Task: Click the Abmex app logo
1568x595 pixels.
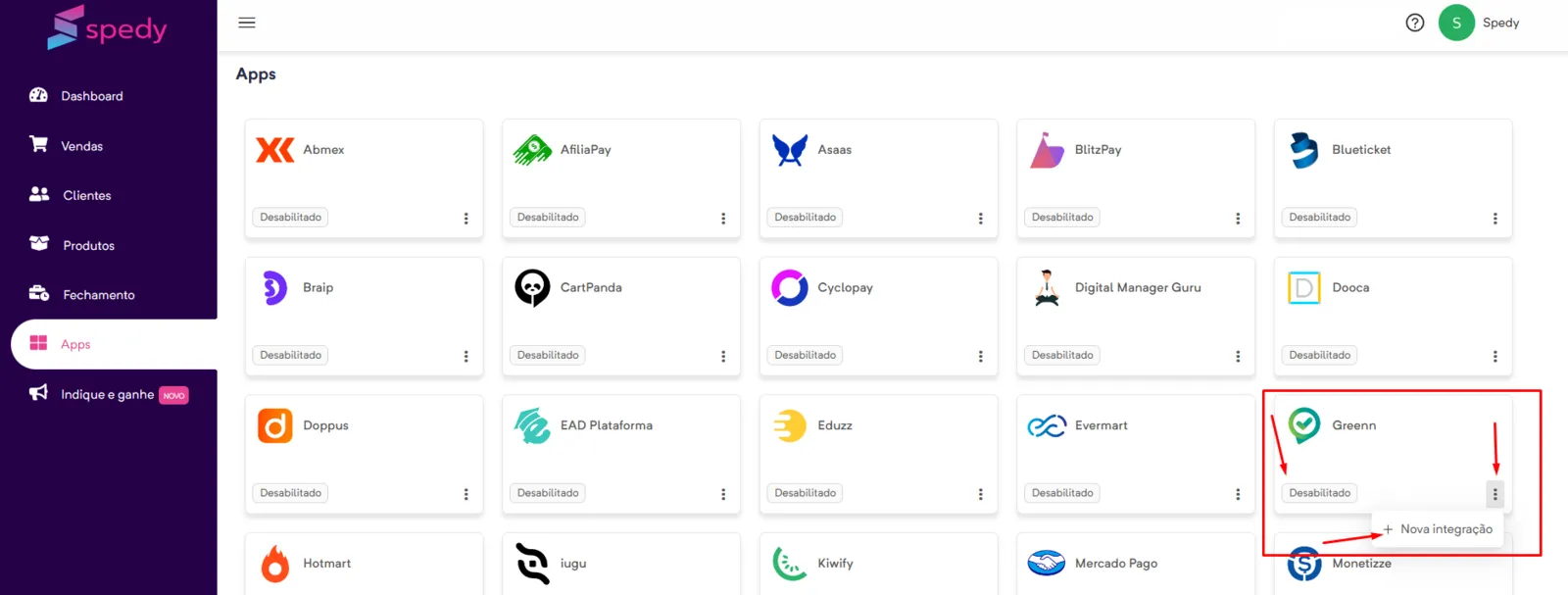Action: pos(275,150)
